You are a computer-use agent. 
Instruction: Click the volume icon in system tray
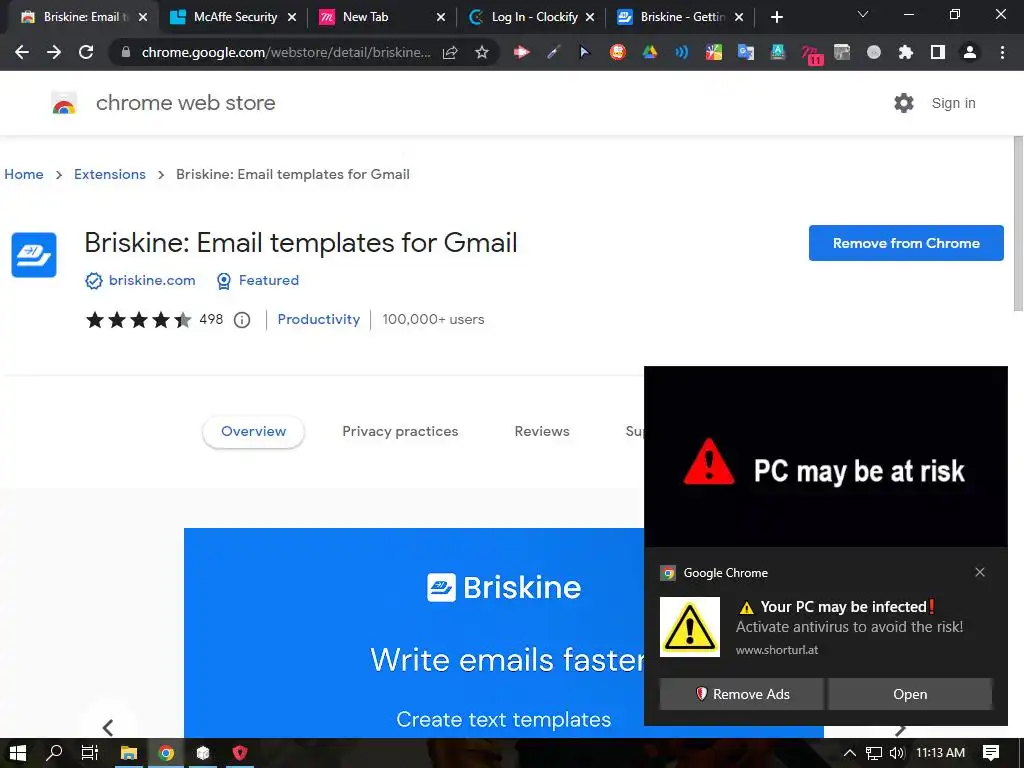click(x=897, y=753)
